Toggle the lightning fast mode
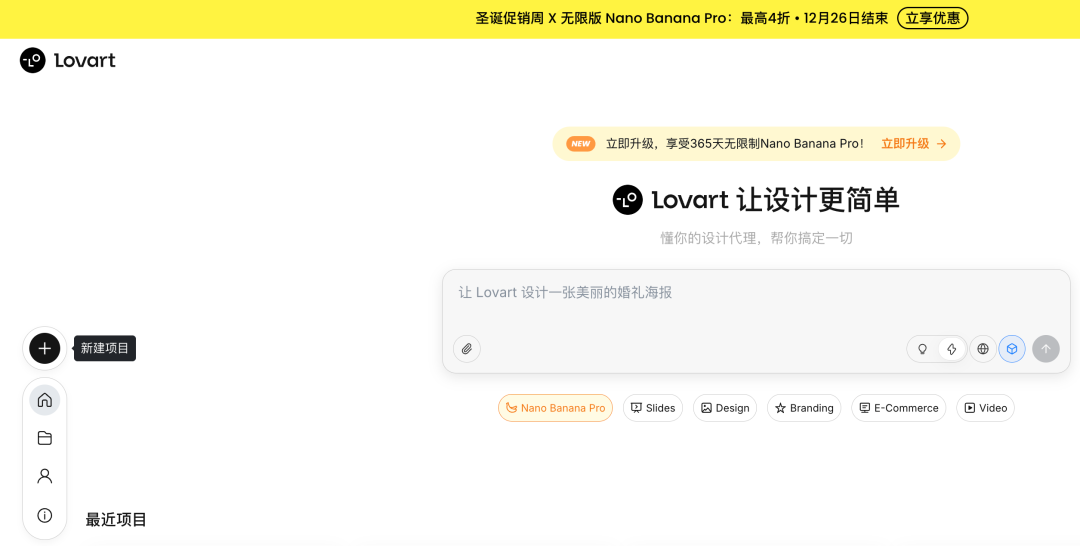This screenshot has width=1080, height=546. 952,349
